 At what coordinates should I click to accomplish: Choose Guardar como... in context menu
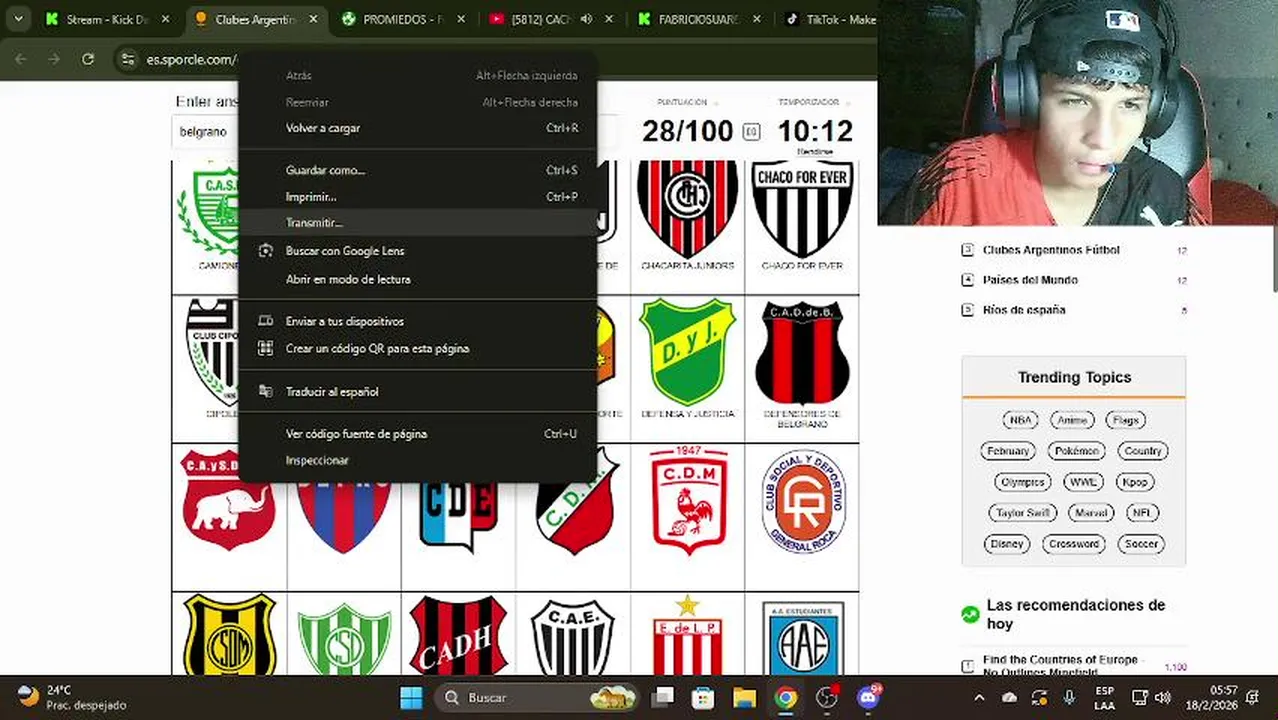(417, 170)
